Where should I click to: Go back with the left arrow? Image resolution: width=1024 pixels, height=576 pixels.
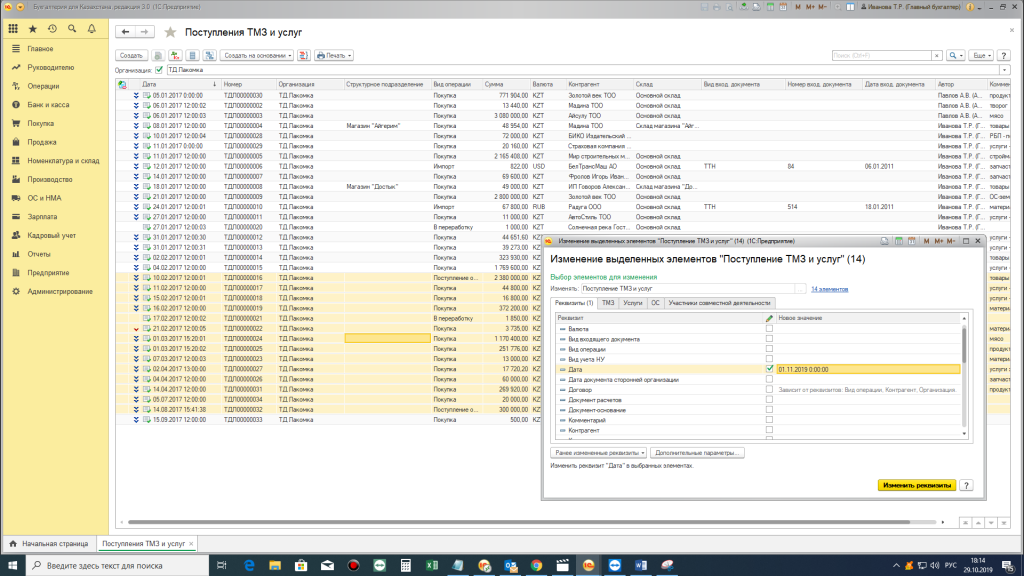(125, 31)
